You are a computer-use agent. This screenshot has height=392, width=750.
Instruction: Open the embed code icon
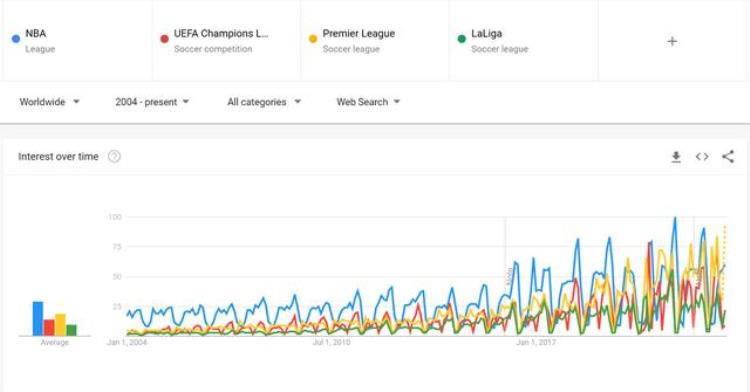[x=702, y=157]
